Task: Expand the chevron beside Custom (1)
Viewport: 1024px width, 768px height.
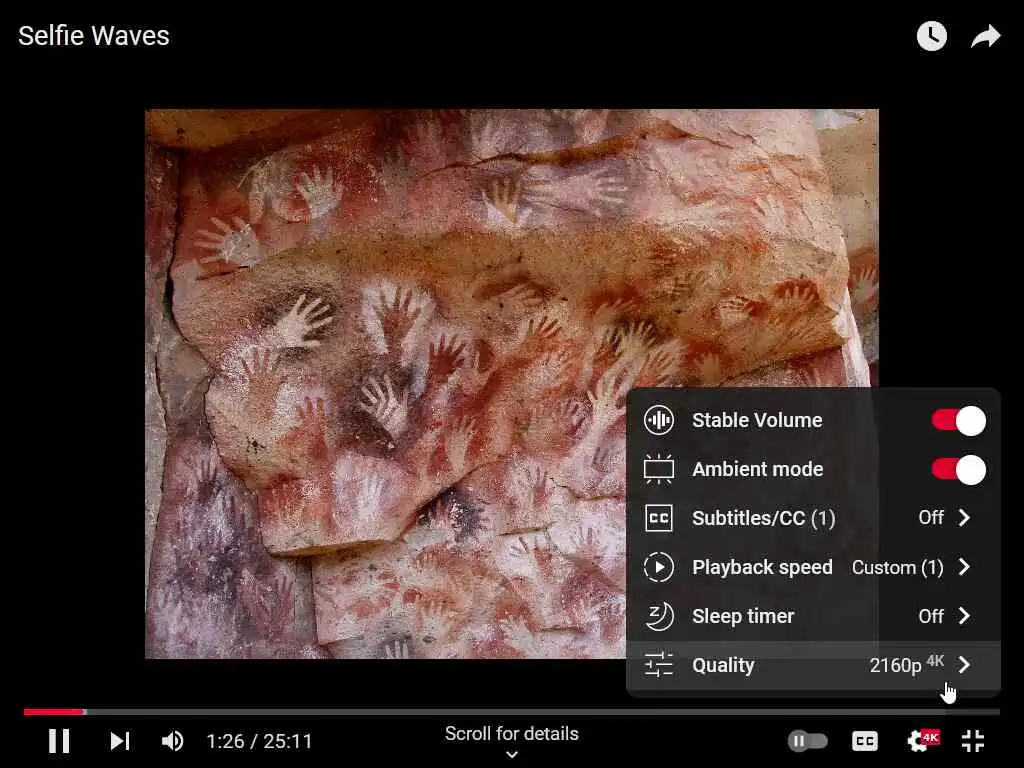Action: pyautogui.click(x=965, y=566)
